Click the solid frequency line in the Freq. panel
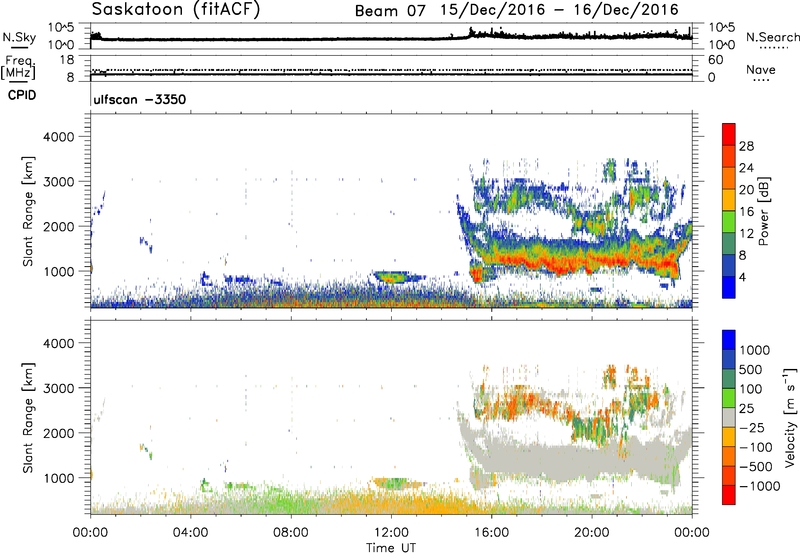 tap(391, 74)
